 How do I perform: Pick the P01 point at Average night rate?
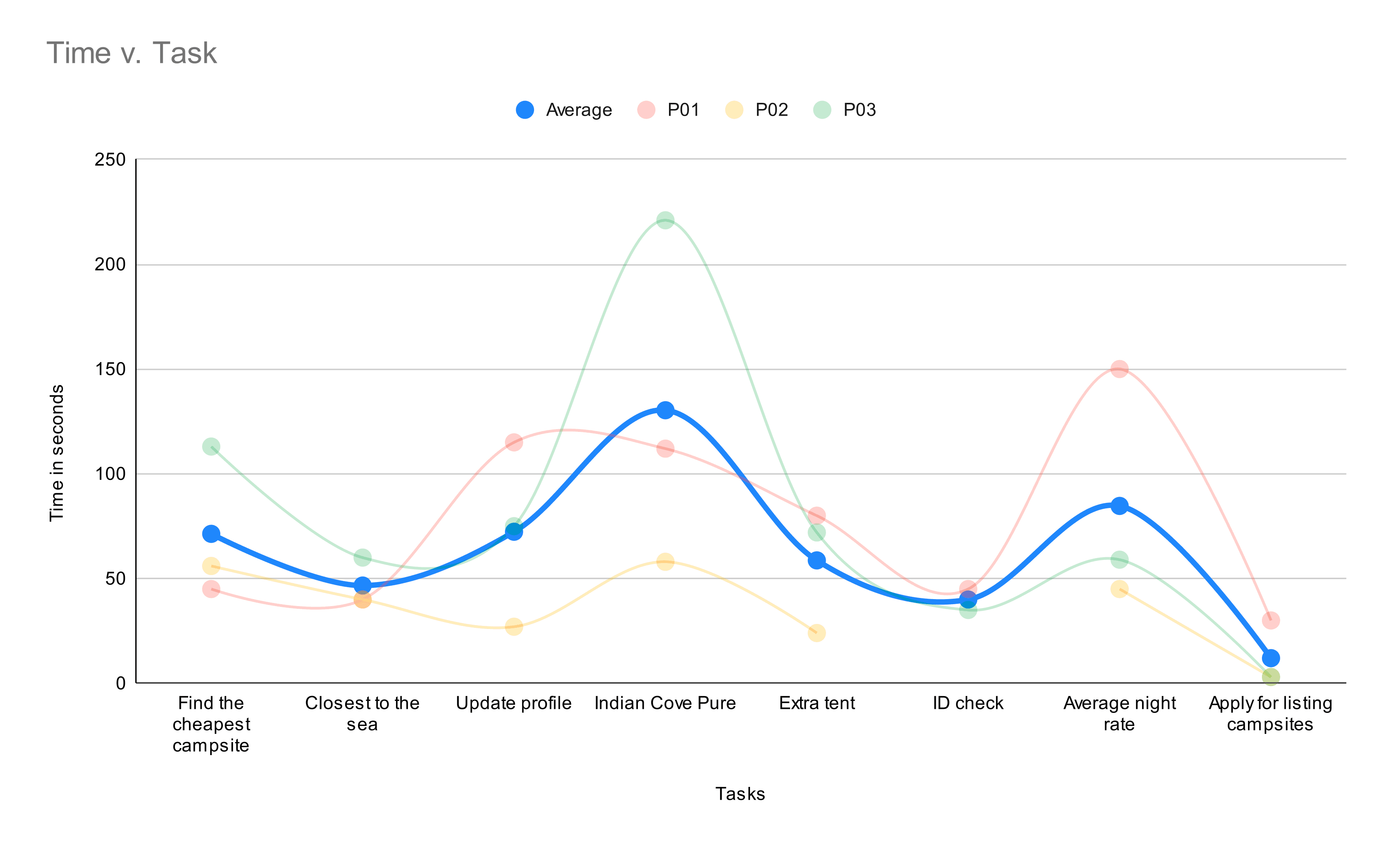point(1119,369)
